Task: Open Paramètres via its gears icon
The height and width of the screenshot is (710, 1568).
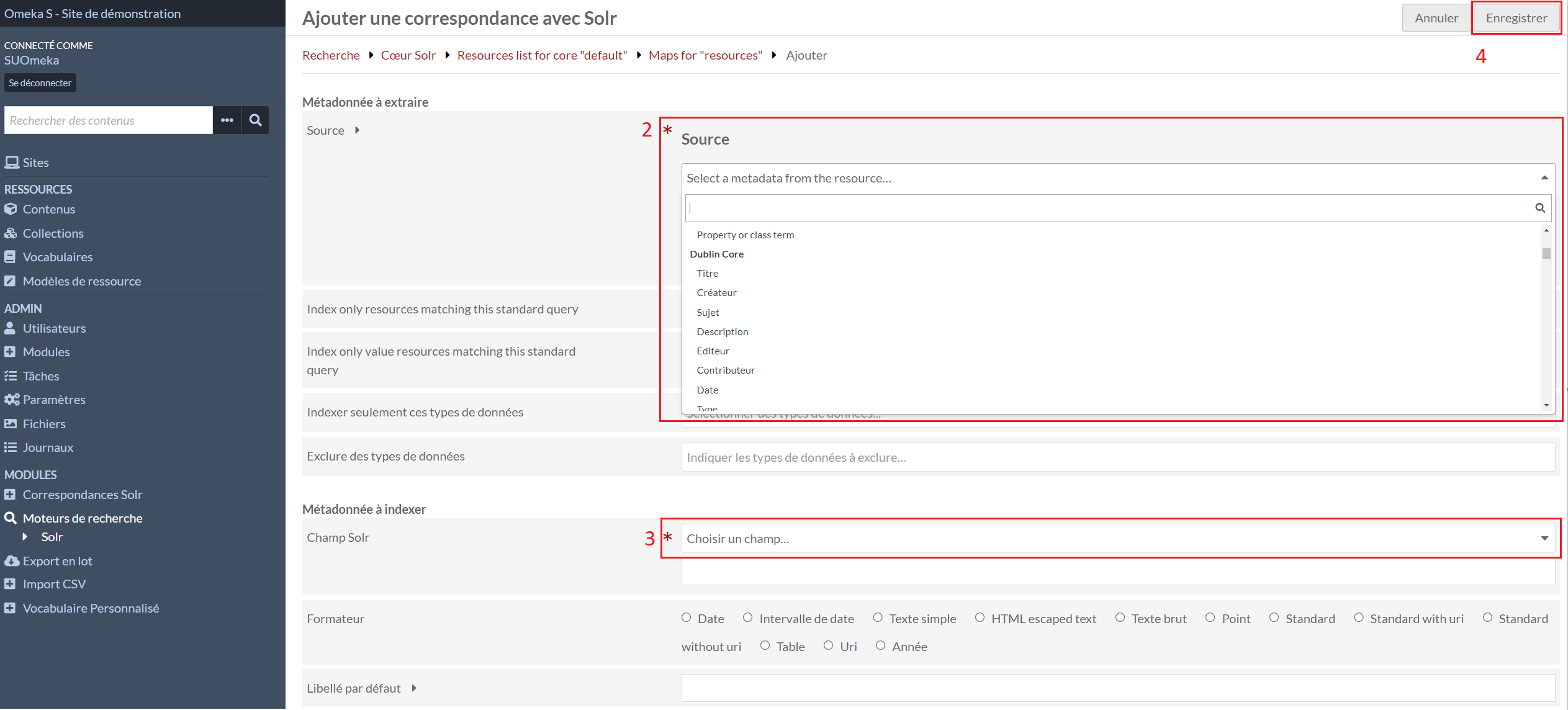Action: coord(11,400)
